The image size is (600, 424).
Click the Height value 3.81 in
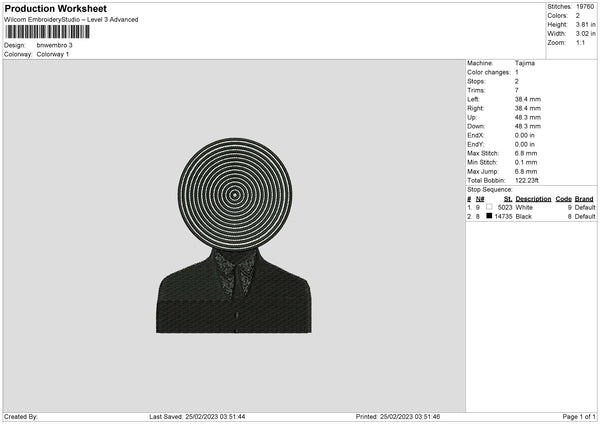pyautogui.click(x=585, y=24)
